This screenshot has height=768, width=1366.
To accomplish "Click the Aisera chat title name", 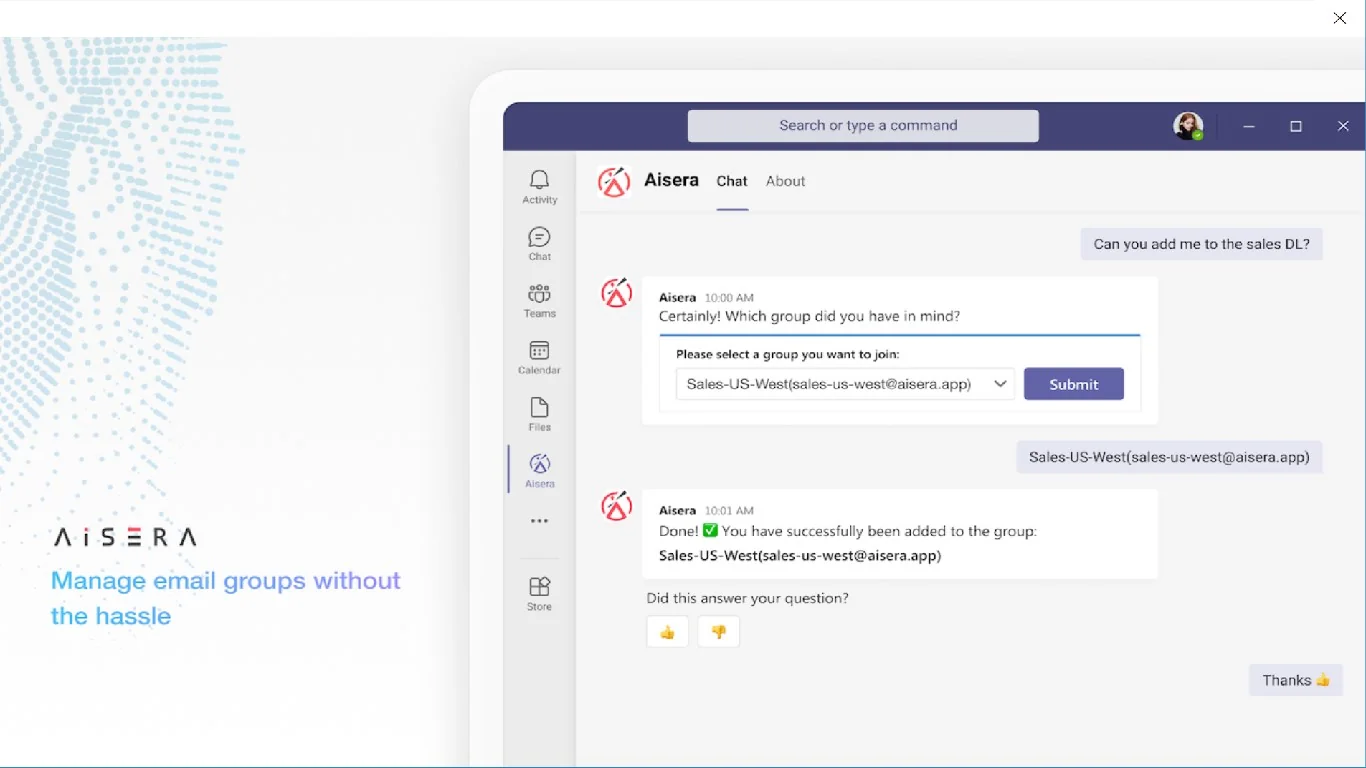I will [x=671, y=181].
